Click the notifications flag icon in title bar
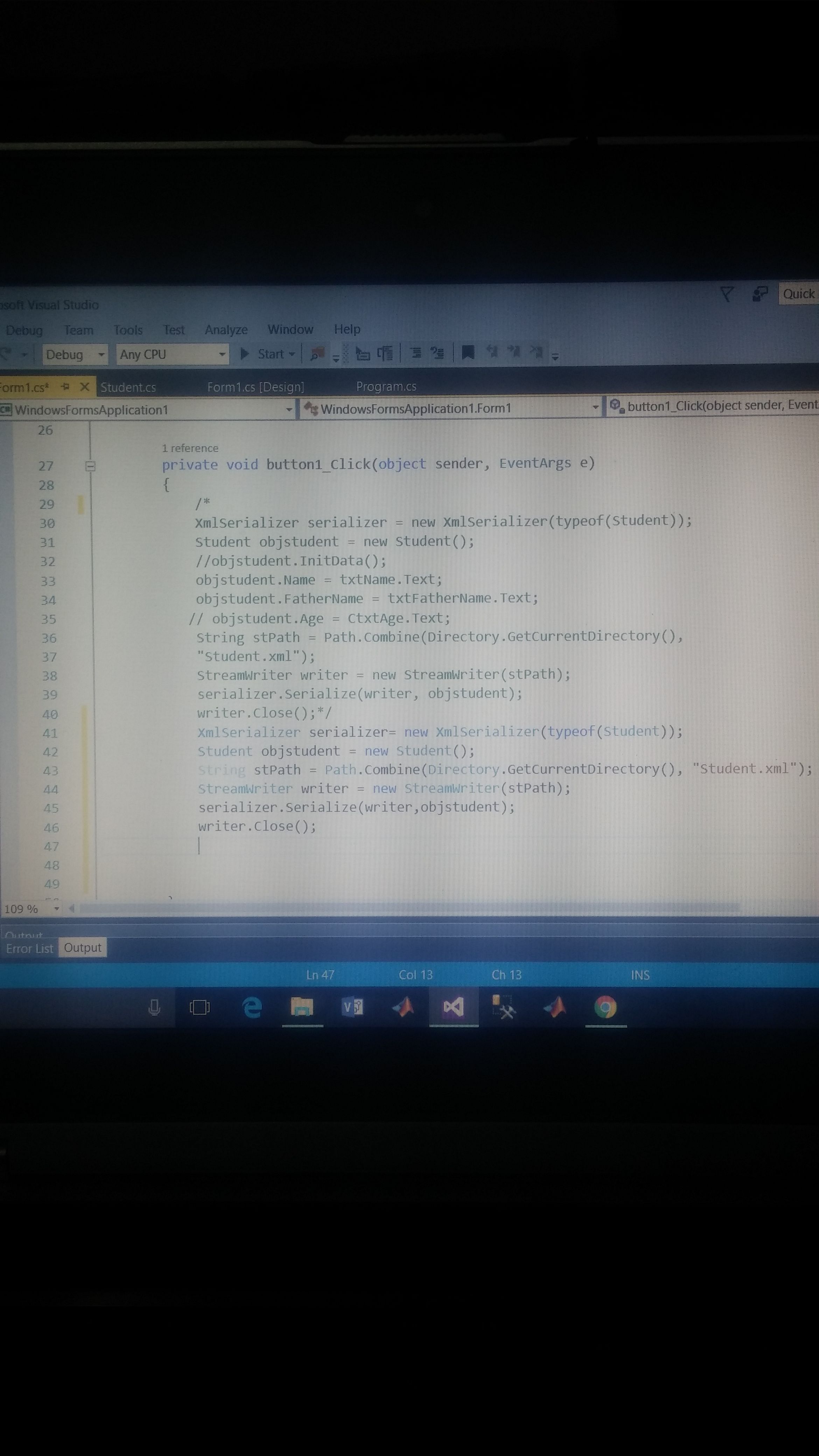The image size is (819, 1456). pos(727,294)
